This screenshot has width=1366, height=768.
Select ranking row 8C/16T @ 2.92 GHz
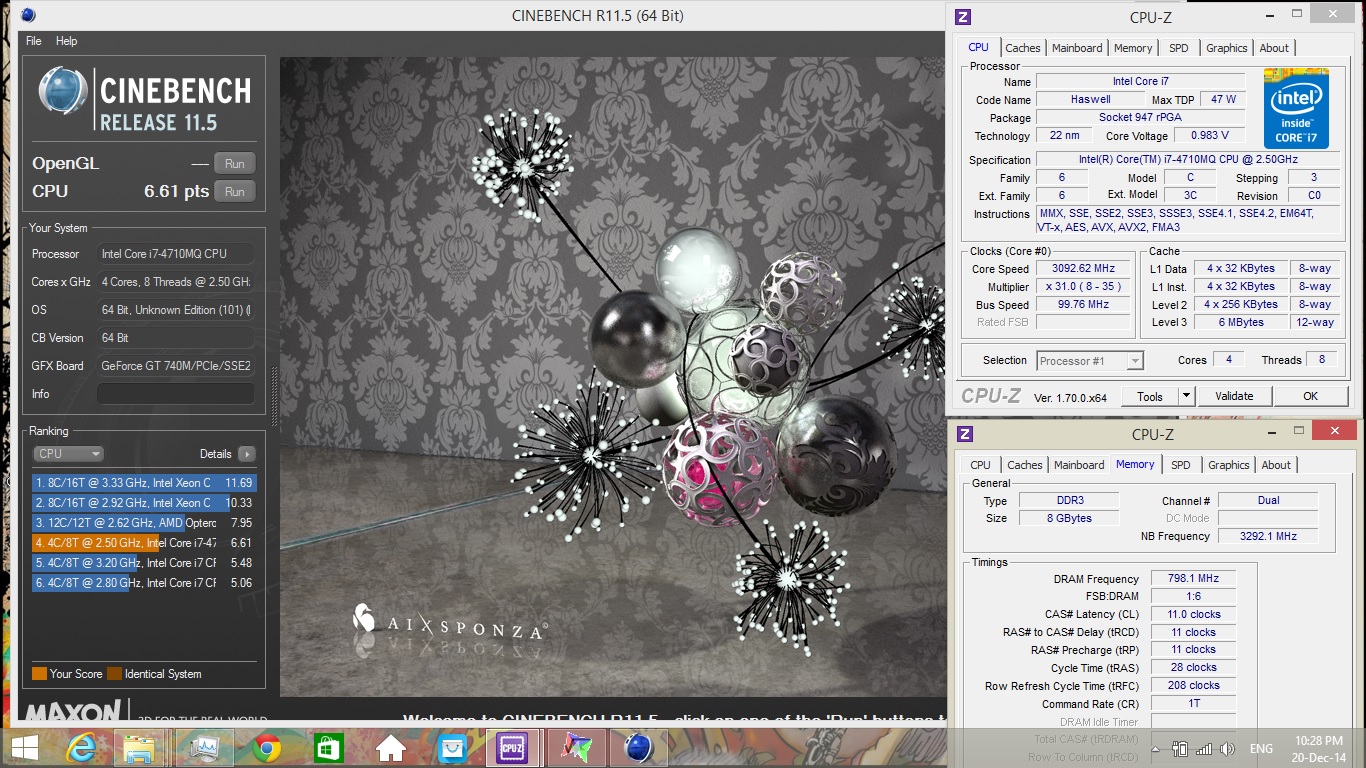click(144, 503)
